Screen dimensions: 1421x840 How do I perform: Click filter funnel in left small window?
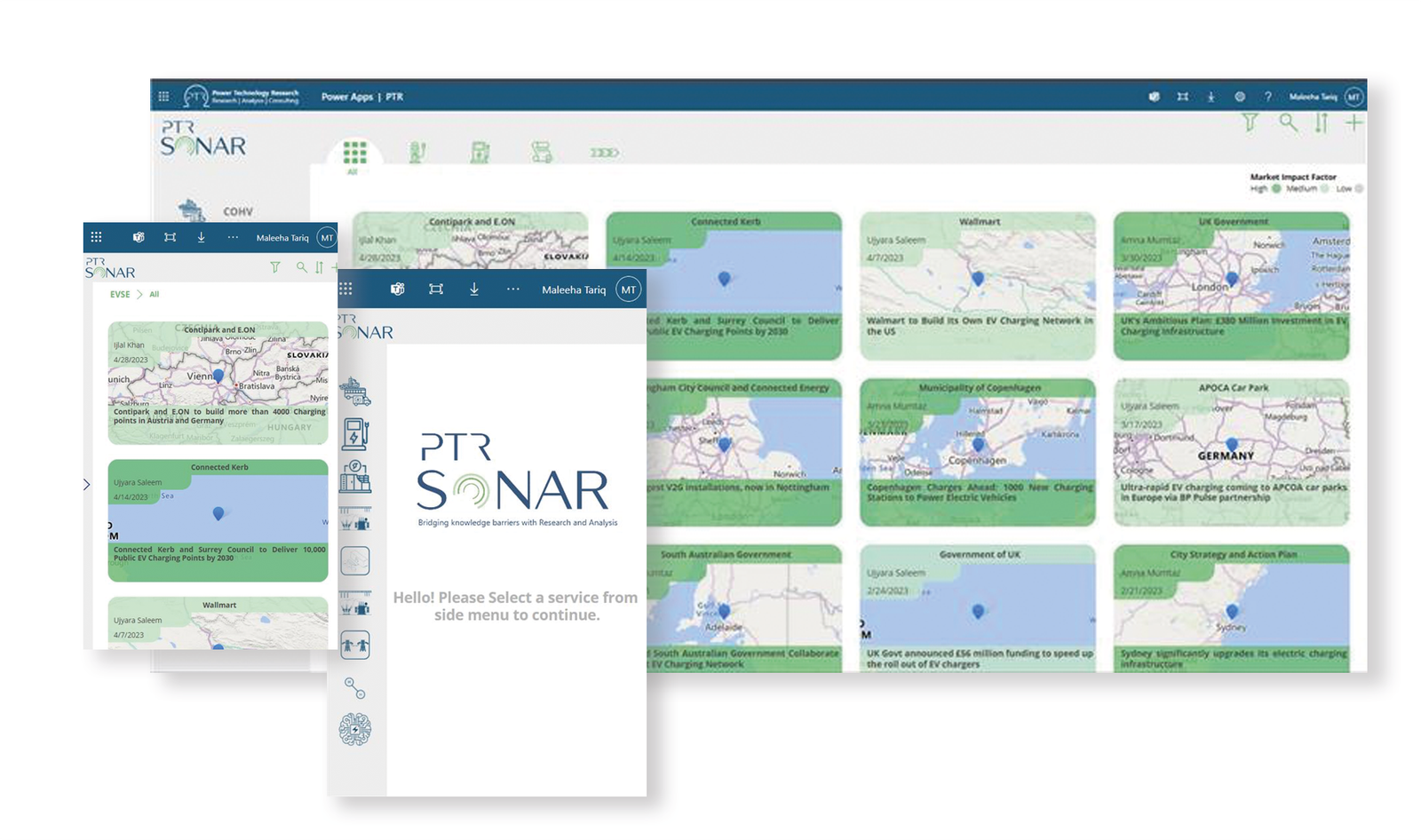(x=275, y=267)
